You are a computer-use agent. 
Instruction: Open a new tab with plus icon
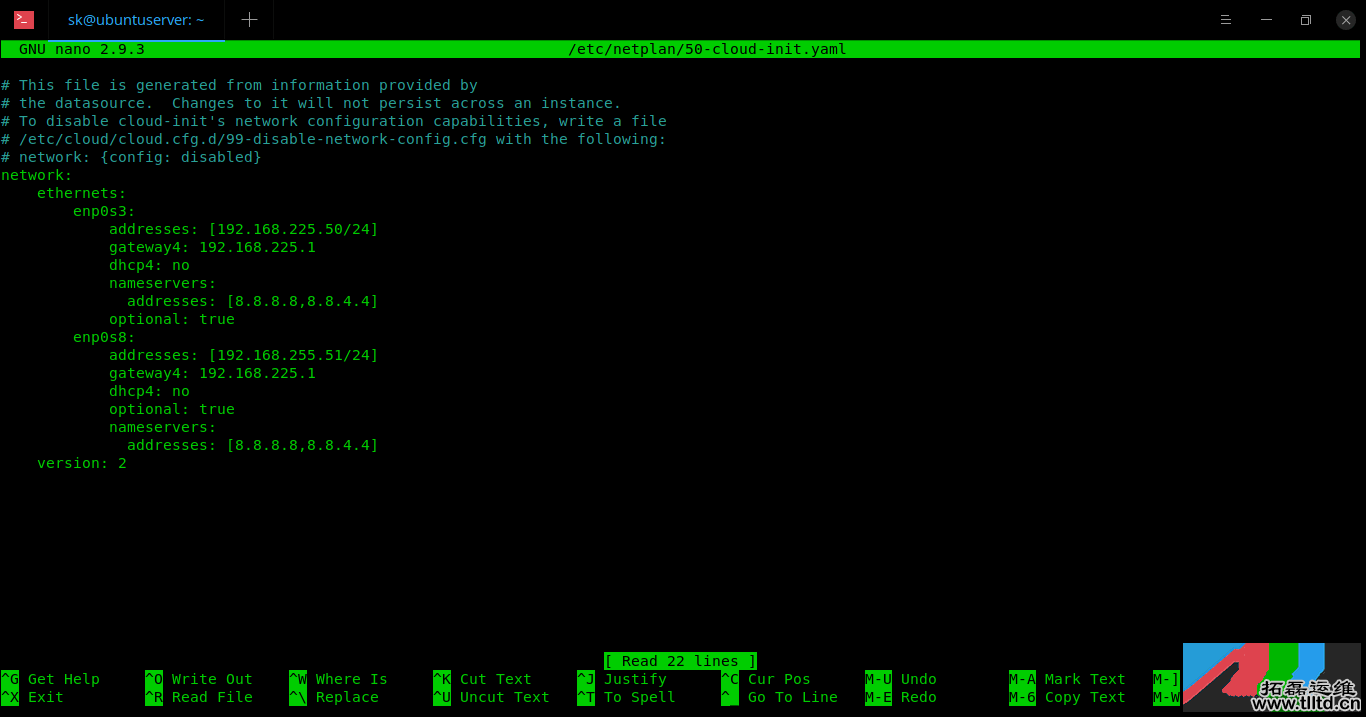(249, 20)
